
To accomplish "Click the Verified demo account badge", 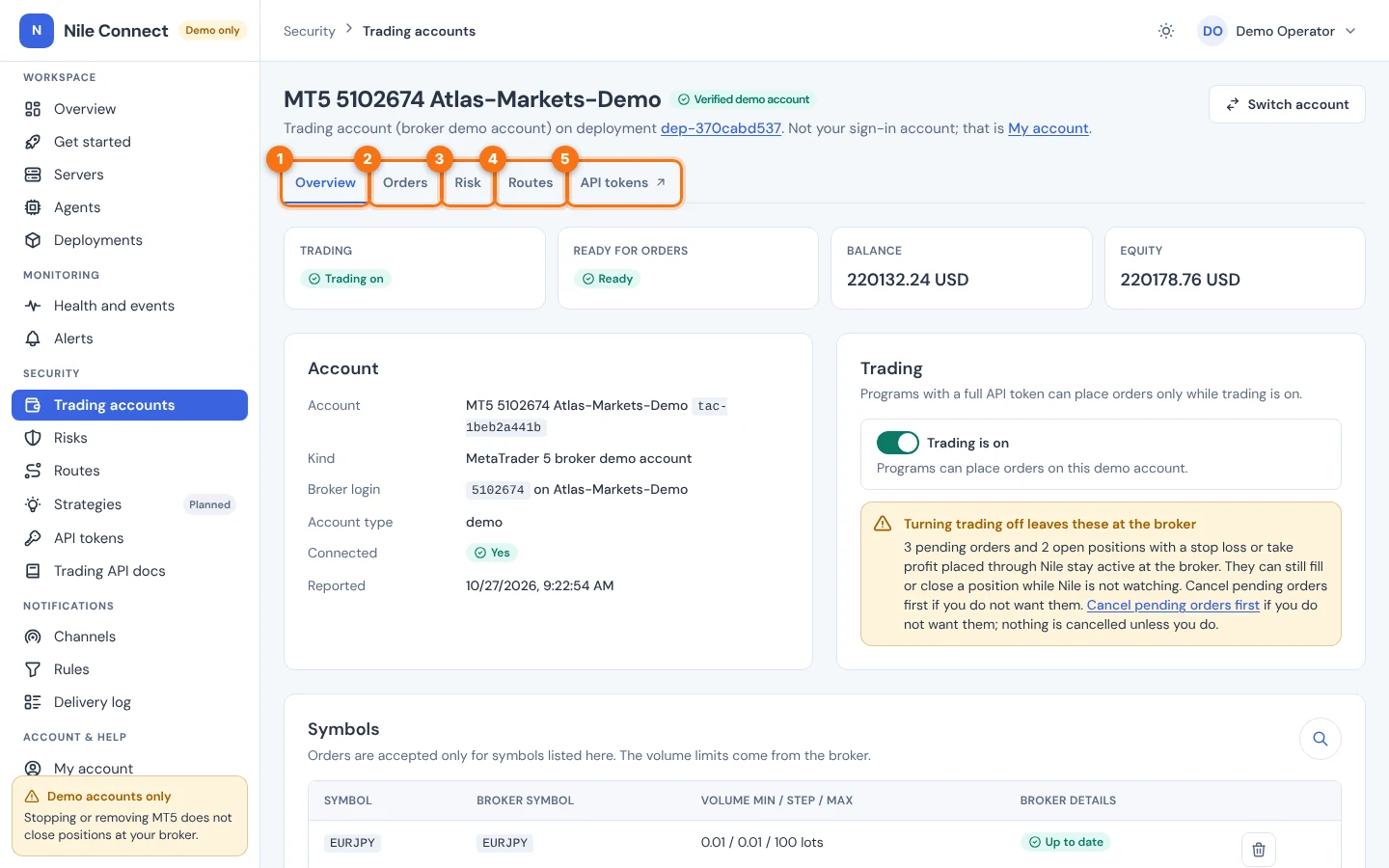I will [744, 99].
